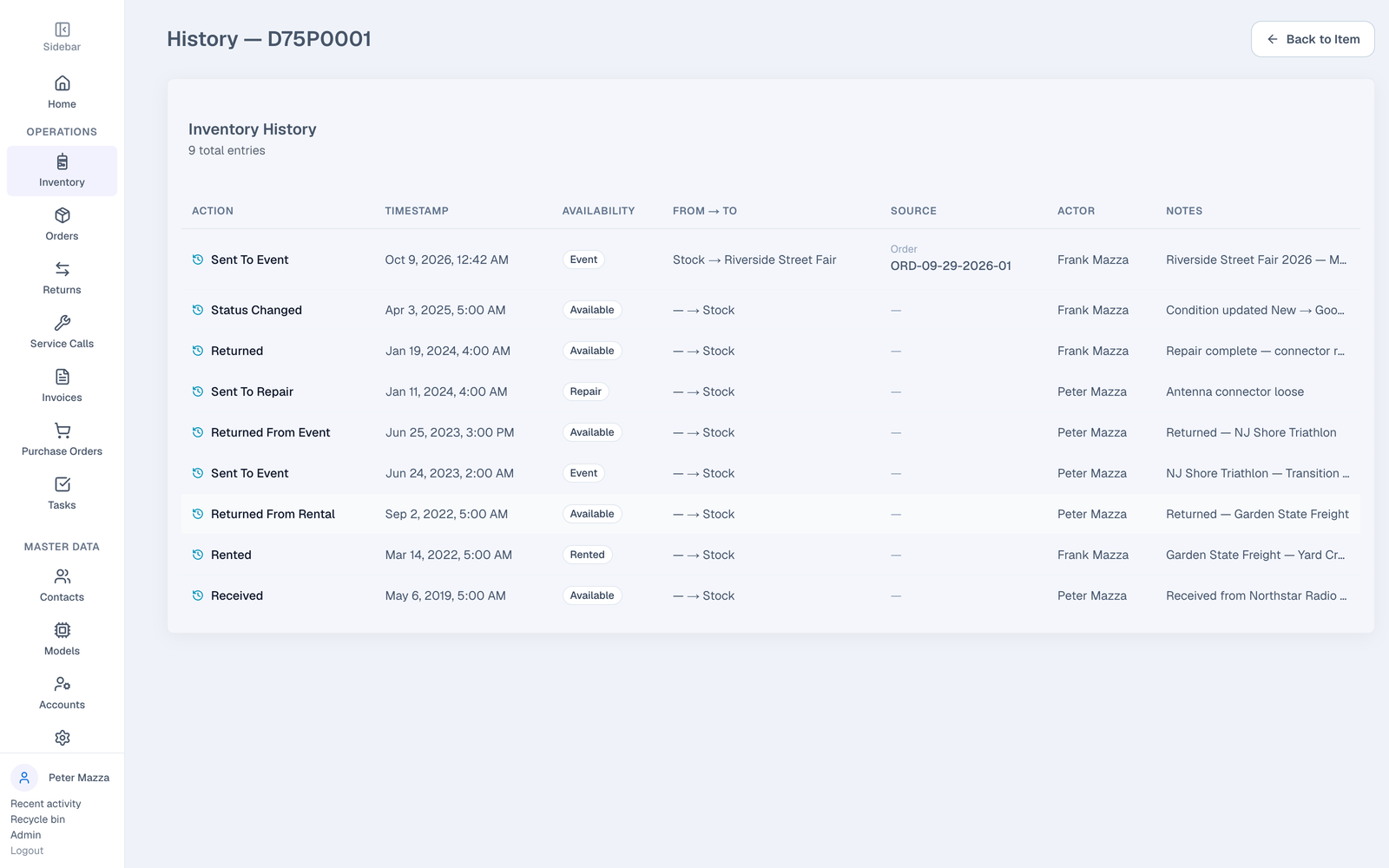Click Stock → Riverside Street Fair cell
This screenshot has height=868, width=1389.
[754, 260]
